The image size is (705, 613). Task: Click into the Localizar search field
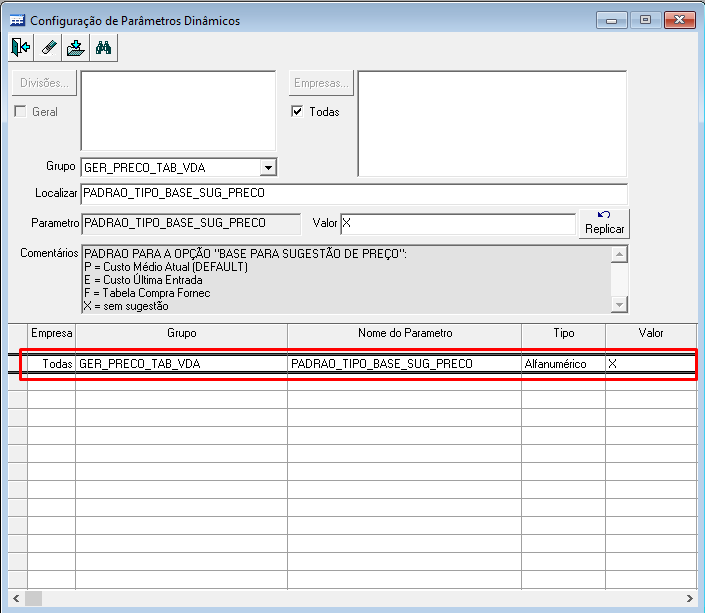click(x=354, y=193)
